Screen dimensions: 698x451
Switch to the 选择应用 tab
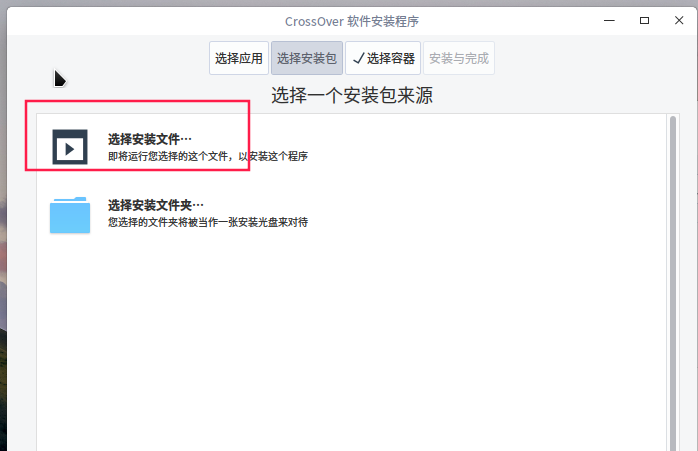[x=239, y=58]
